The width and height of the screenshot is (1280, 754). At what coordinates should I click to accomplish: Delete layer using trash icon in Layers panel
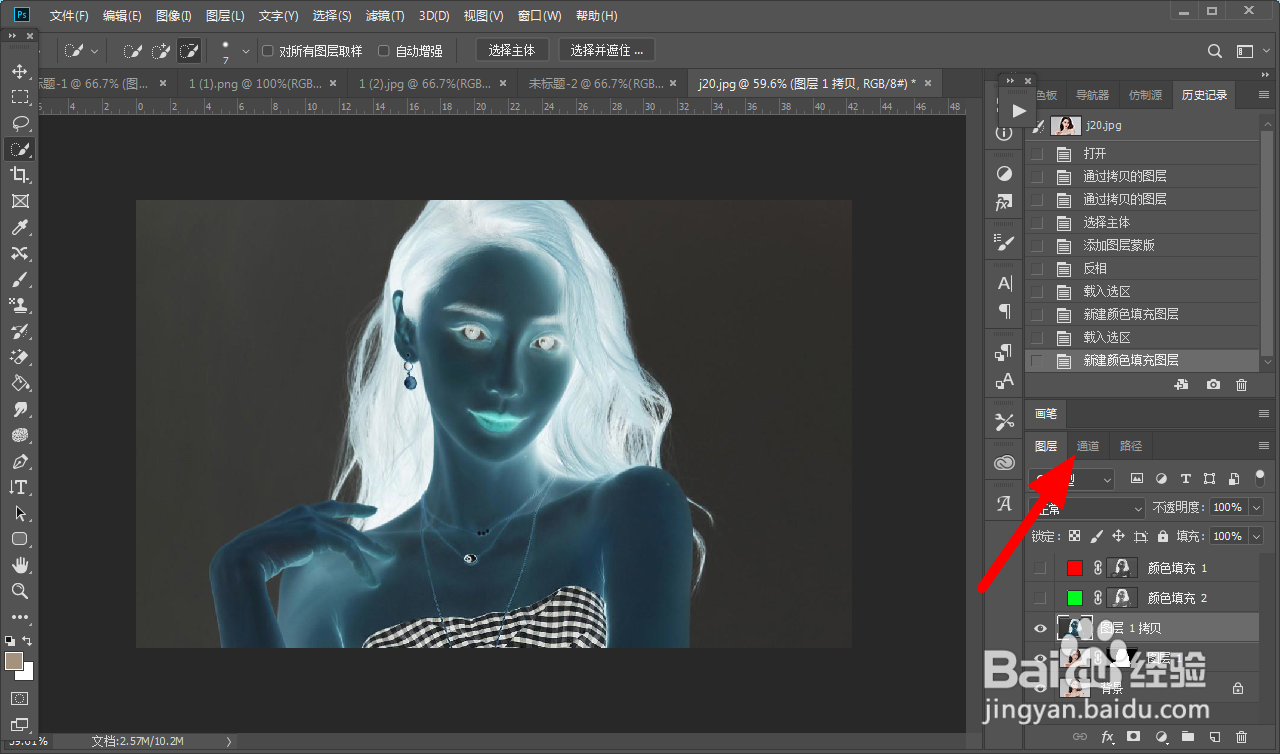[x=1241, y=737]
